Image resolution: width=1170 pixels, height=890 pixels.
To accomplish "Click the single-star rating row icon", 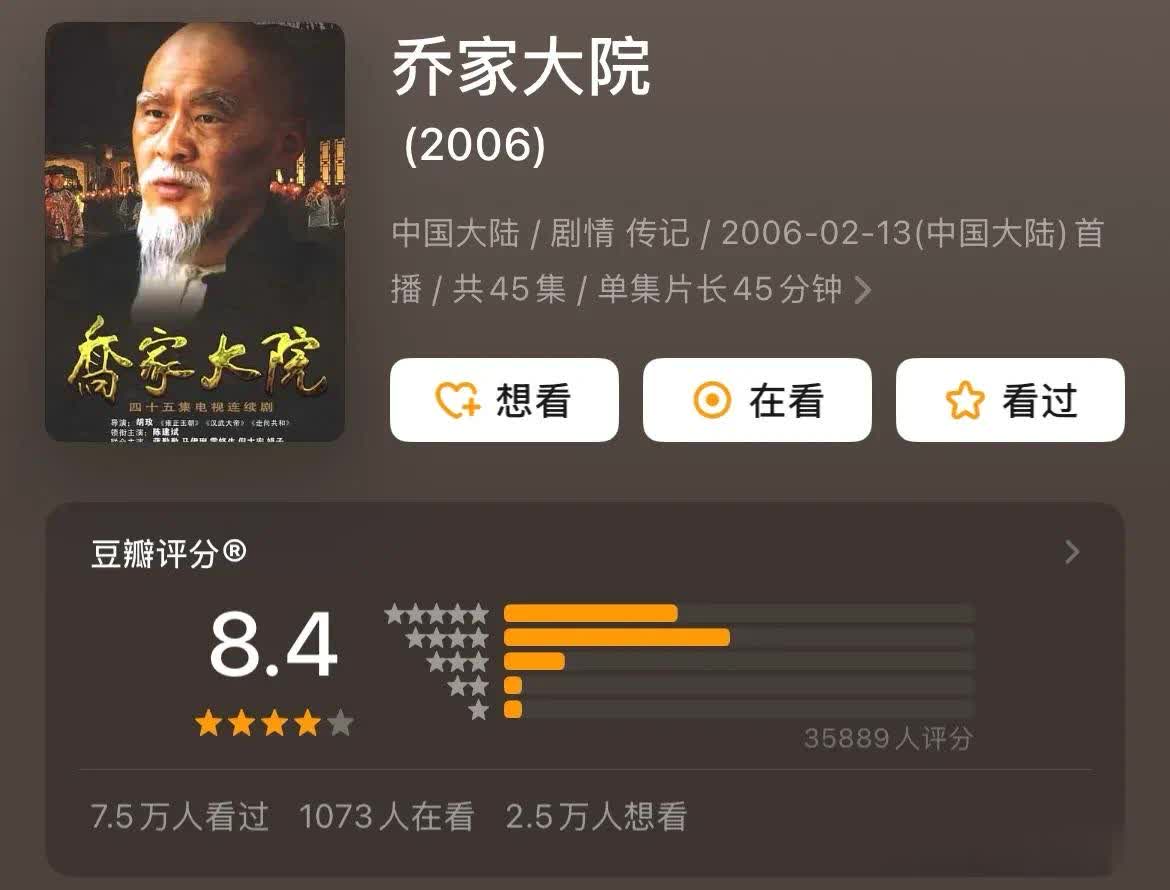I will click(478, 709).
